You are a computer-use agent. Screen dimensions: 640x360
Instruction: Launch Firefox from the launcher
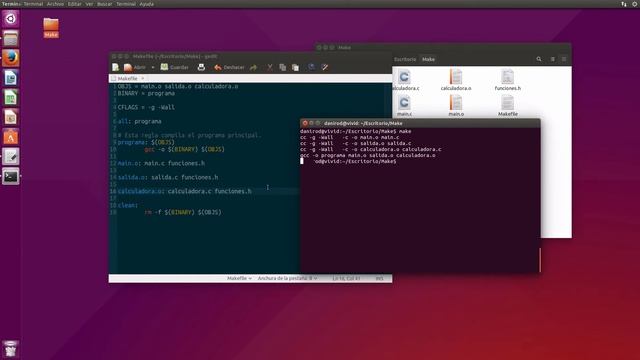click(x=11, y=58)
